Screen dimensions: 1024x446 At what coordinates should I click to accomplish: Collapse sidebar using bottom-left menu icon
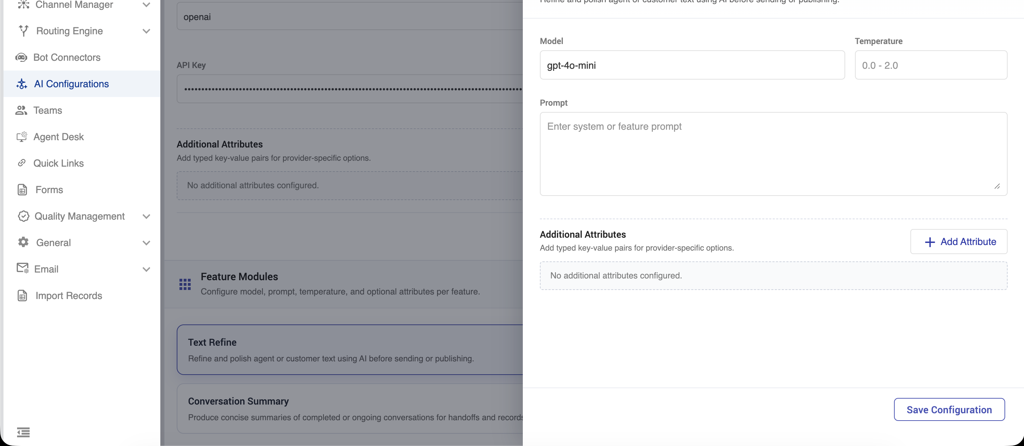click(23, 432)
